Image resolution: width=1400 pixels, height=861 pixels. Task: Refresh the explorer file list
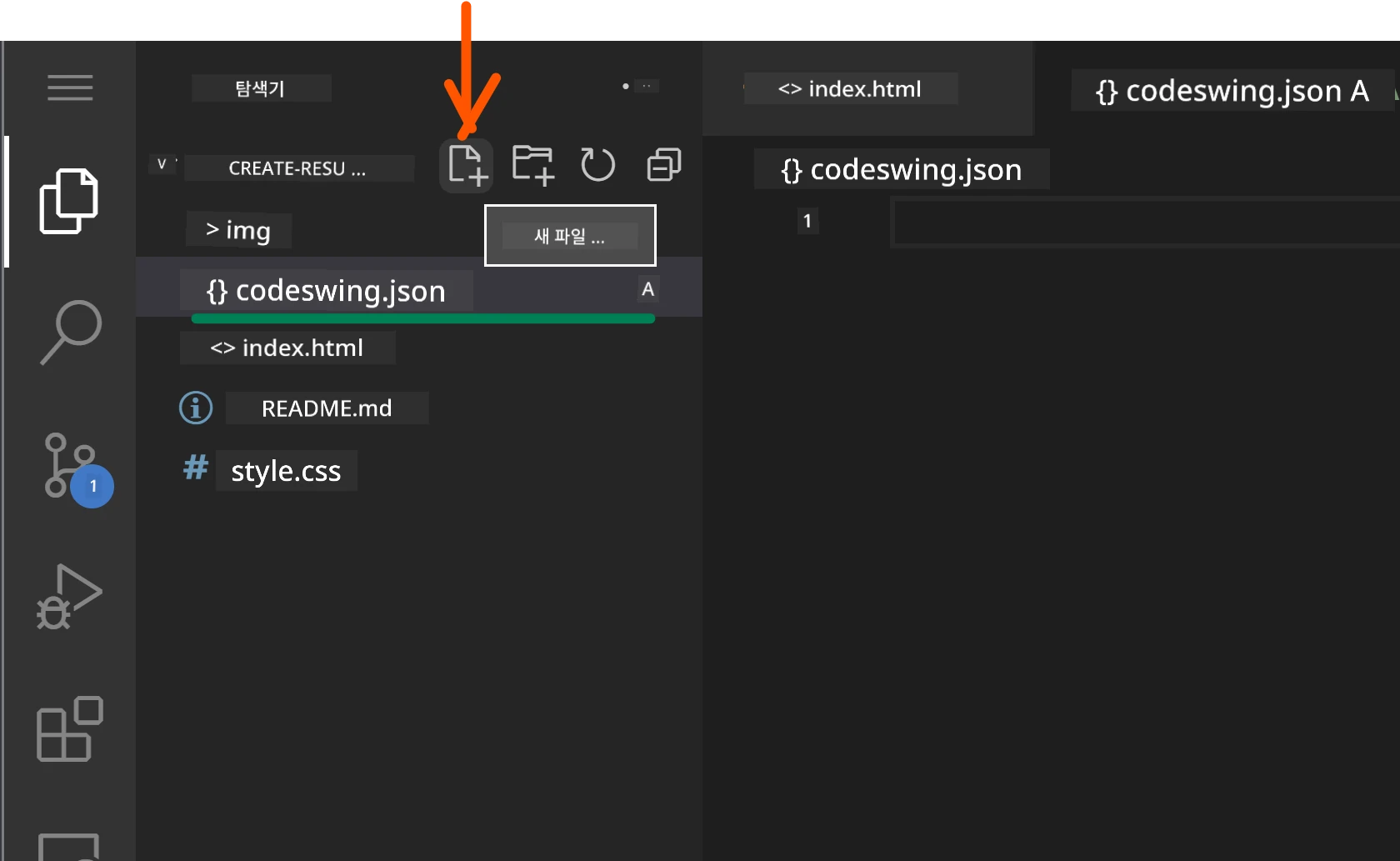[x=597, y=164]
